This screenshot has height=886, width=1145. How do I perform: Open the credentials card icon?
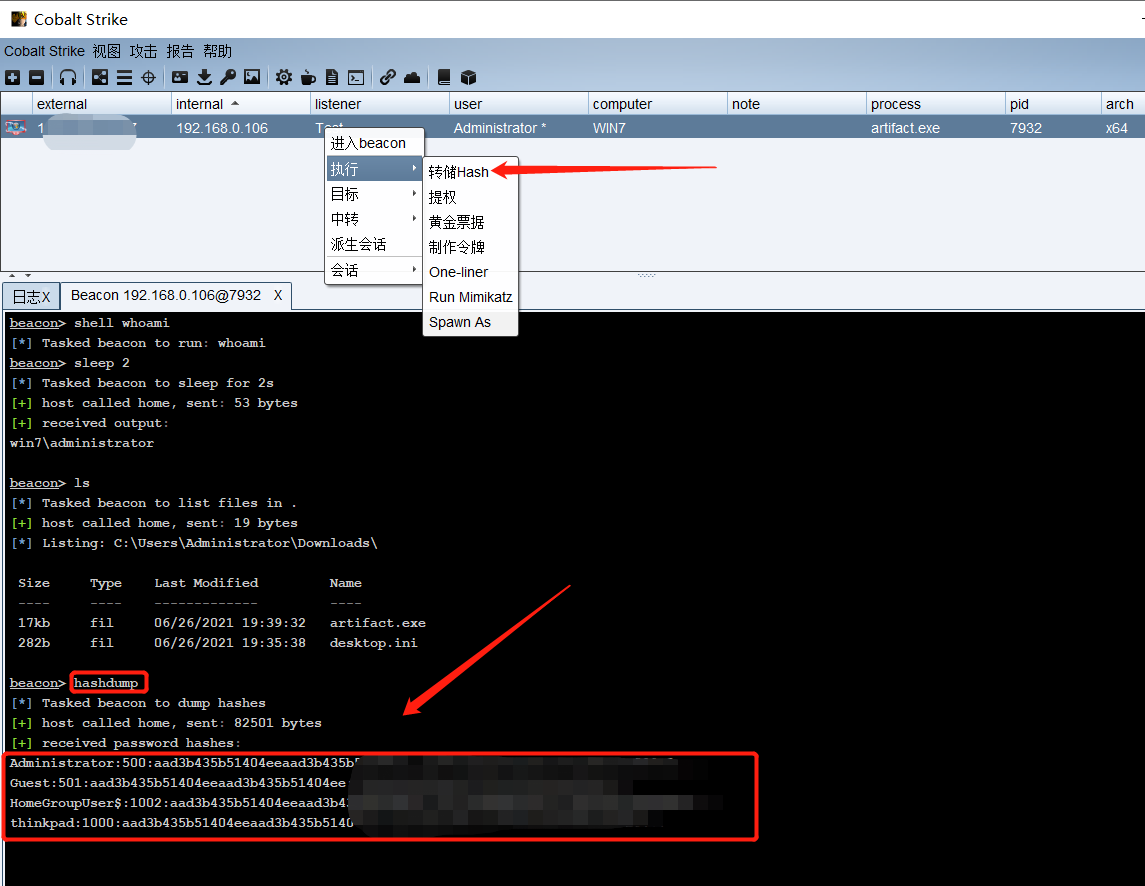(x=180, y=77)
